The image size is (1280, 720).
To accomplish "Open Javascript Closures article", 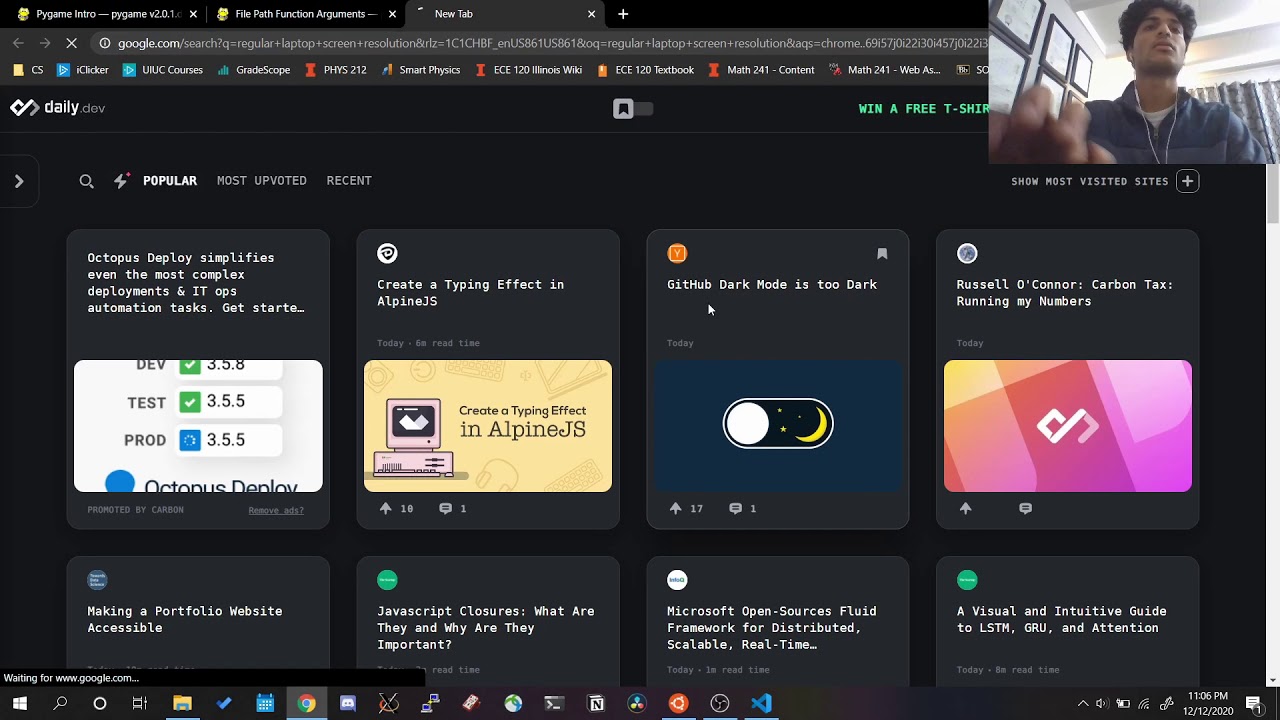I will (x=486, y=628).
